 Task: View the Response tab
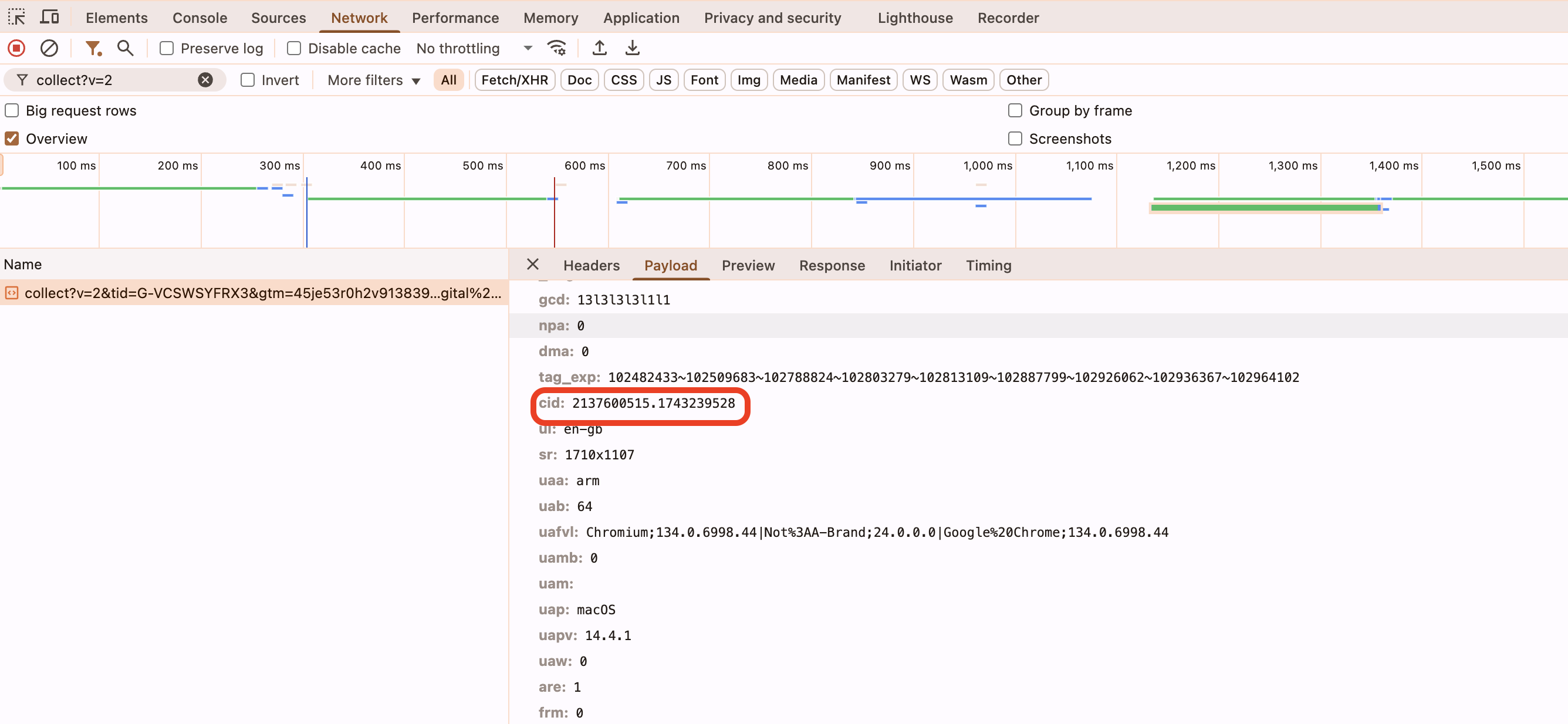click(x=832, y=265)
